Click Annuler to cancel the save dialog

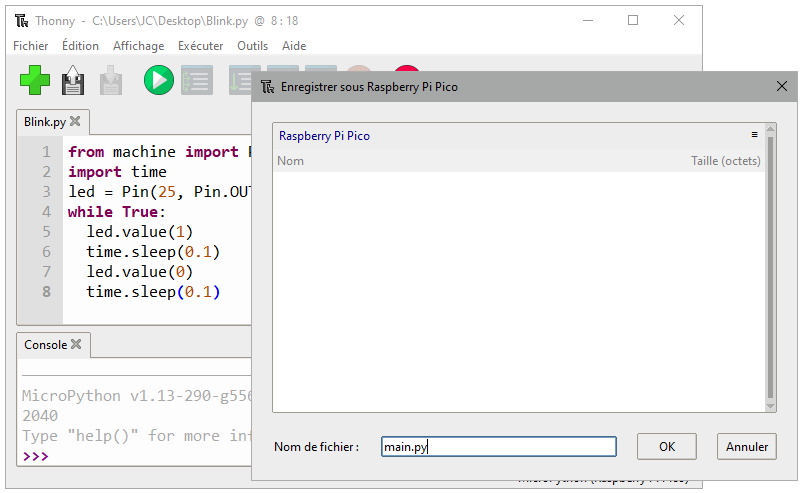coord(747,447)
